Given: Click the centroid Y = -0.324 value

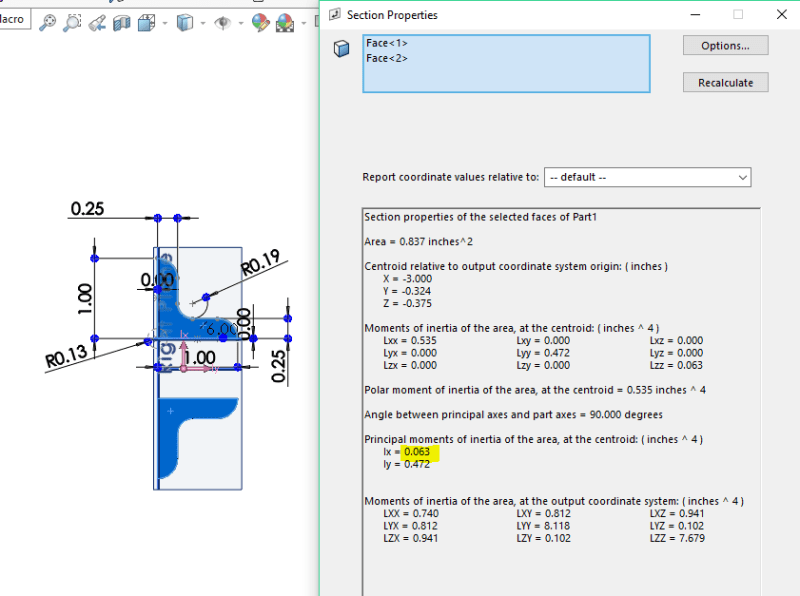Looking at the screenshot, I should 407,291.
